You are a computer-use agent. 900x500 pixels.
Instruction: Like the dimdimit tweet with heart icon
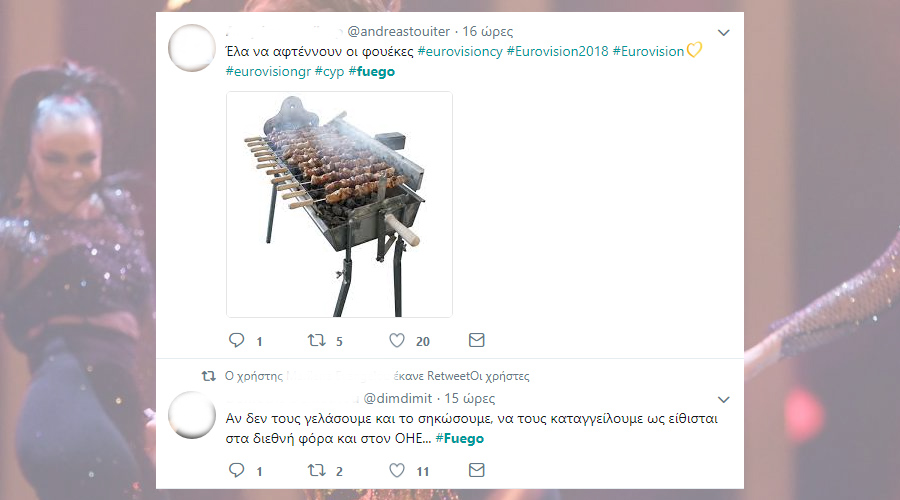(397, 471)
